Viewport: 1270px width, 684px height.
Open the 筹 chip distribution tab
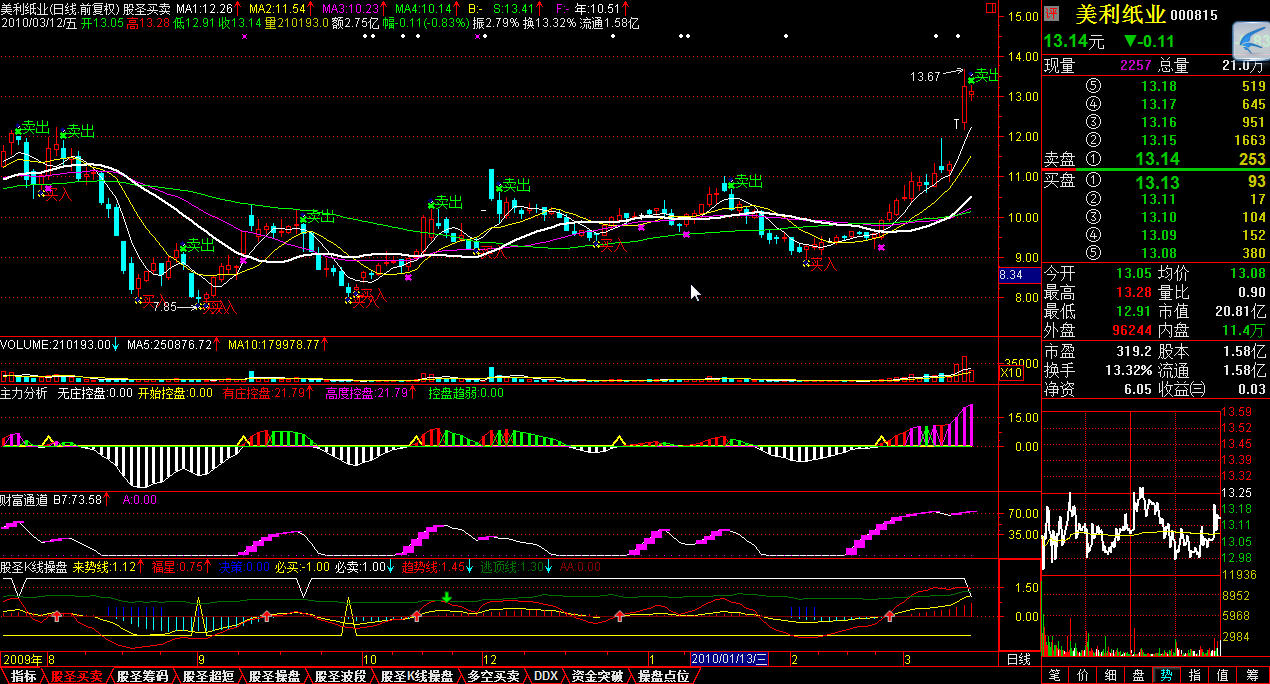pos(1252,676)
